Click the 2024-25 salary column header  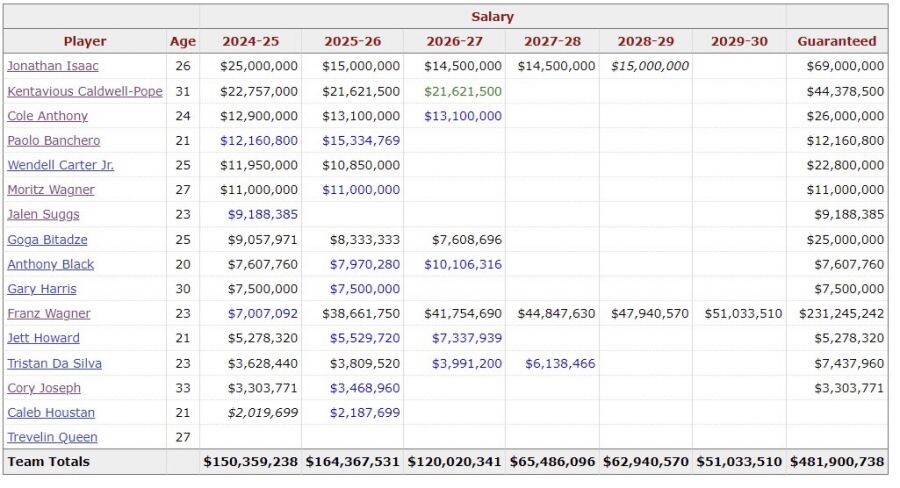coord(250,41)
